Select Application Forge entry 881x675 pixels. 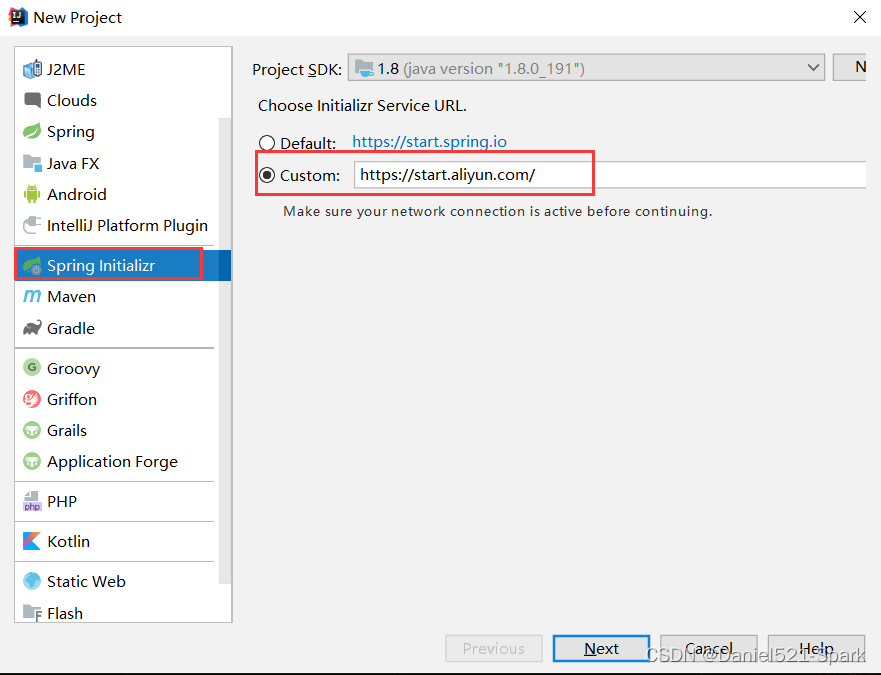117,461
